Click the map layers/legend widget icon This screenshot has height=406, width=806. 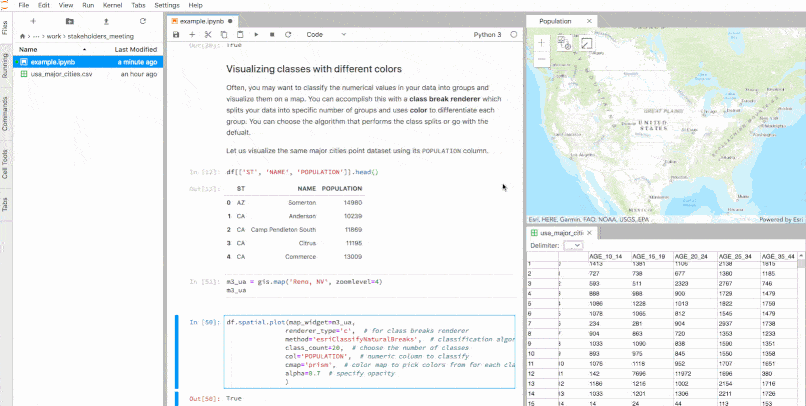[x=564, y=43]
